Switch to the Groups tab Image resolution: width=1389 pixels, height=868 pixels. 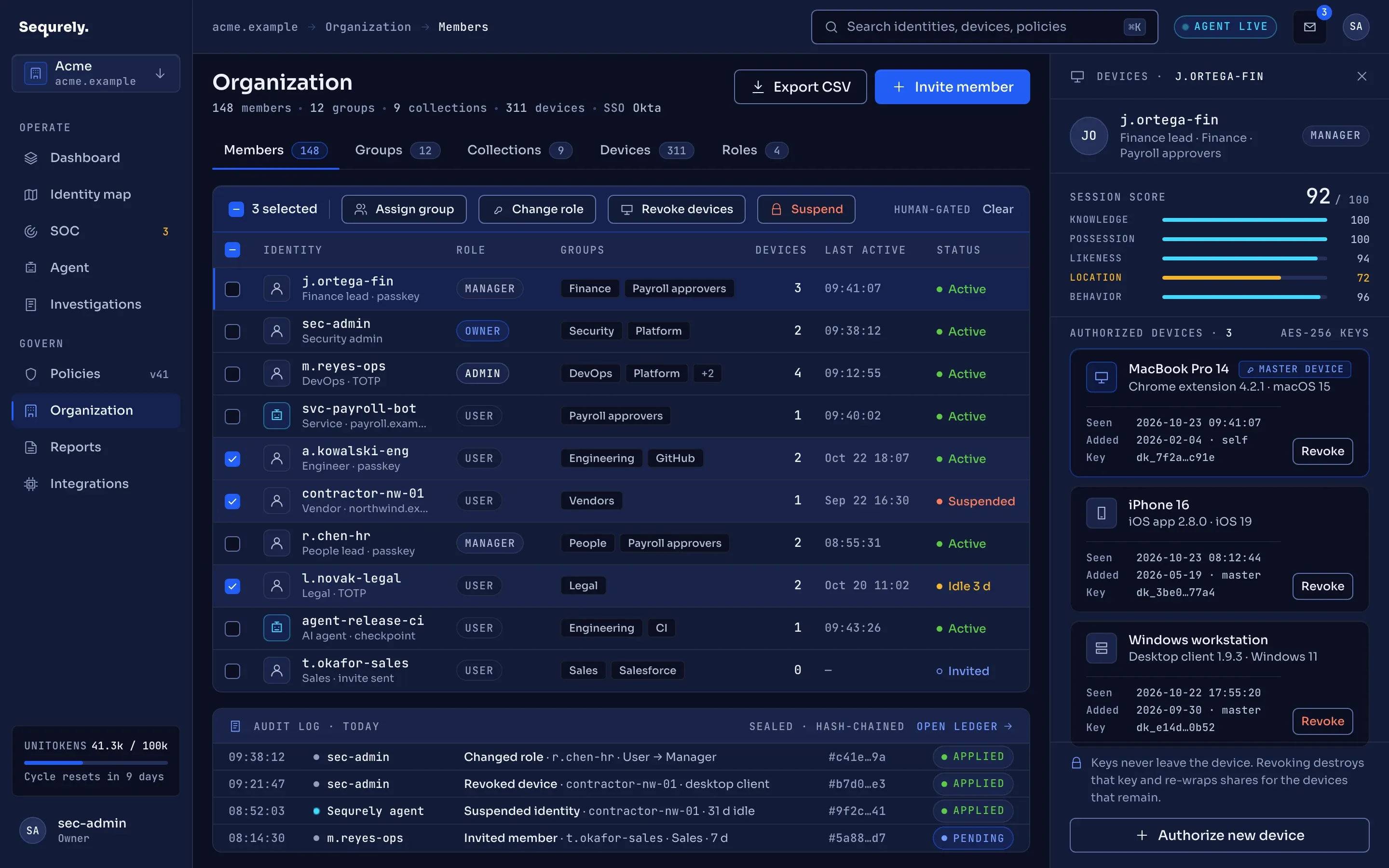397,150
